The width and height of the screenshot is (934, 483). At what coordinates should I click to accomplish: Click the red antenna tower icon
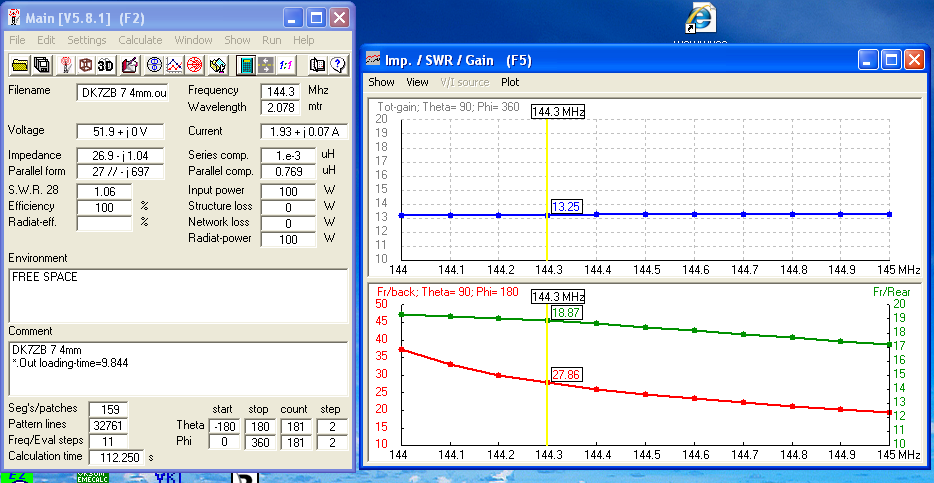[66, 65]
